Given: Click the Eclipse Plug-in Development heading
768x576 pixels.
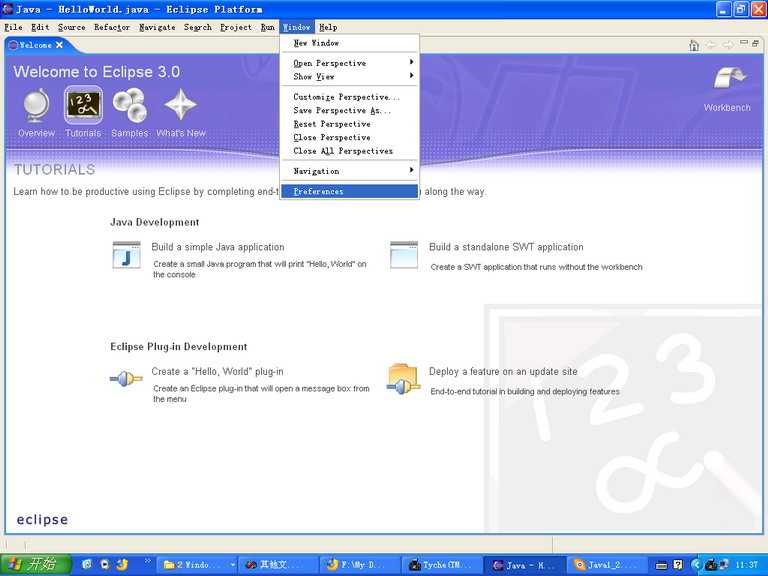Looking at the screenshot, I should [x=179, y=347].
